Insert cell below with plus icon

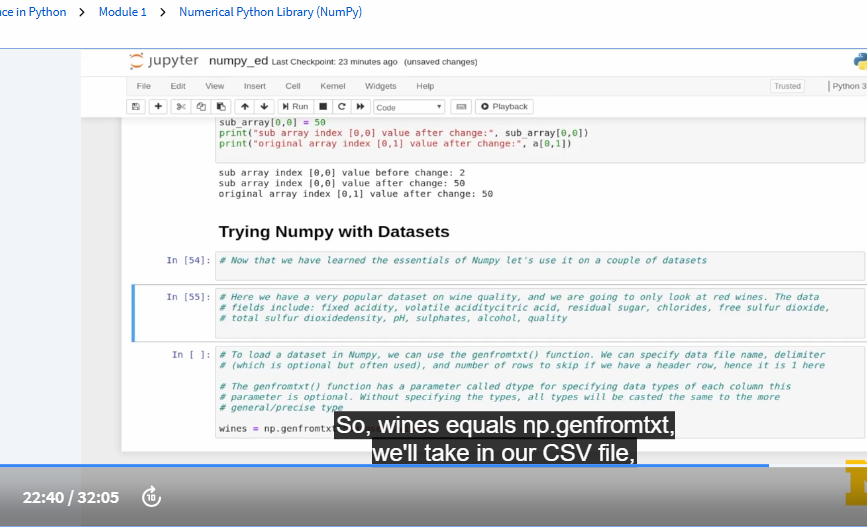[x=158, y=107]
